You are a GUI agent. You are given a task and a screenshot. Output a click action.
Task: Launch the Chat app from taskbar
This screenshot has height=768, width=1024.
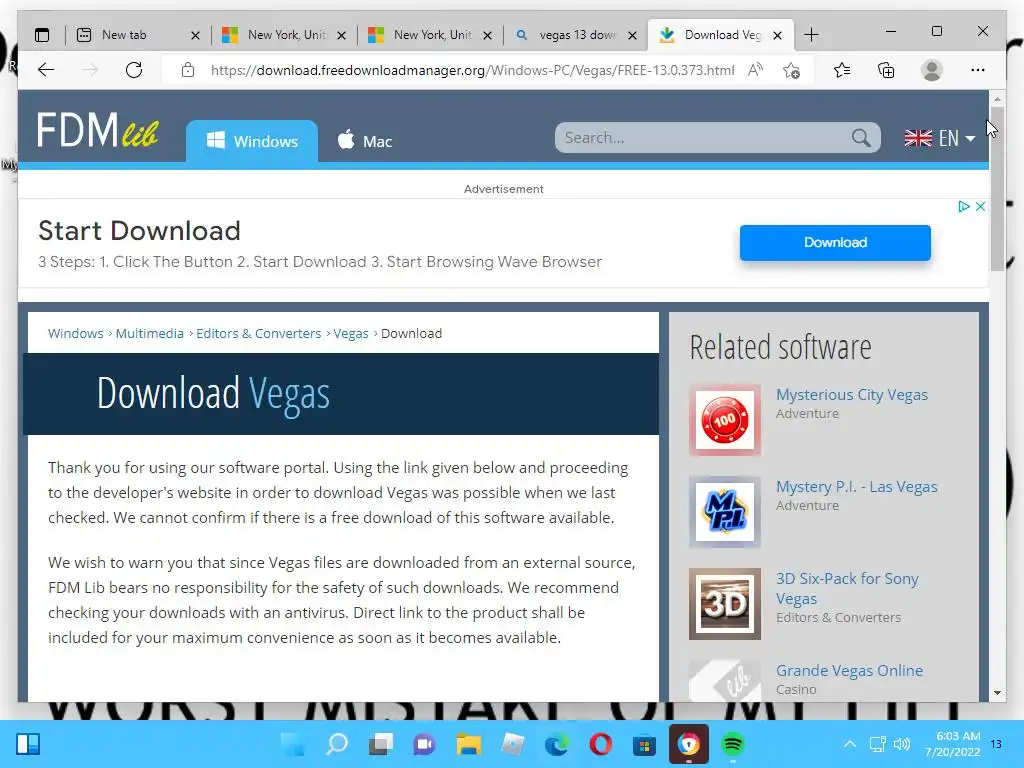424,744
